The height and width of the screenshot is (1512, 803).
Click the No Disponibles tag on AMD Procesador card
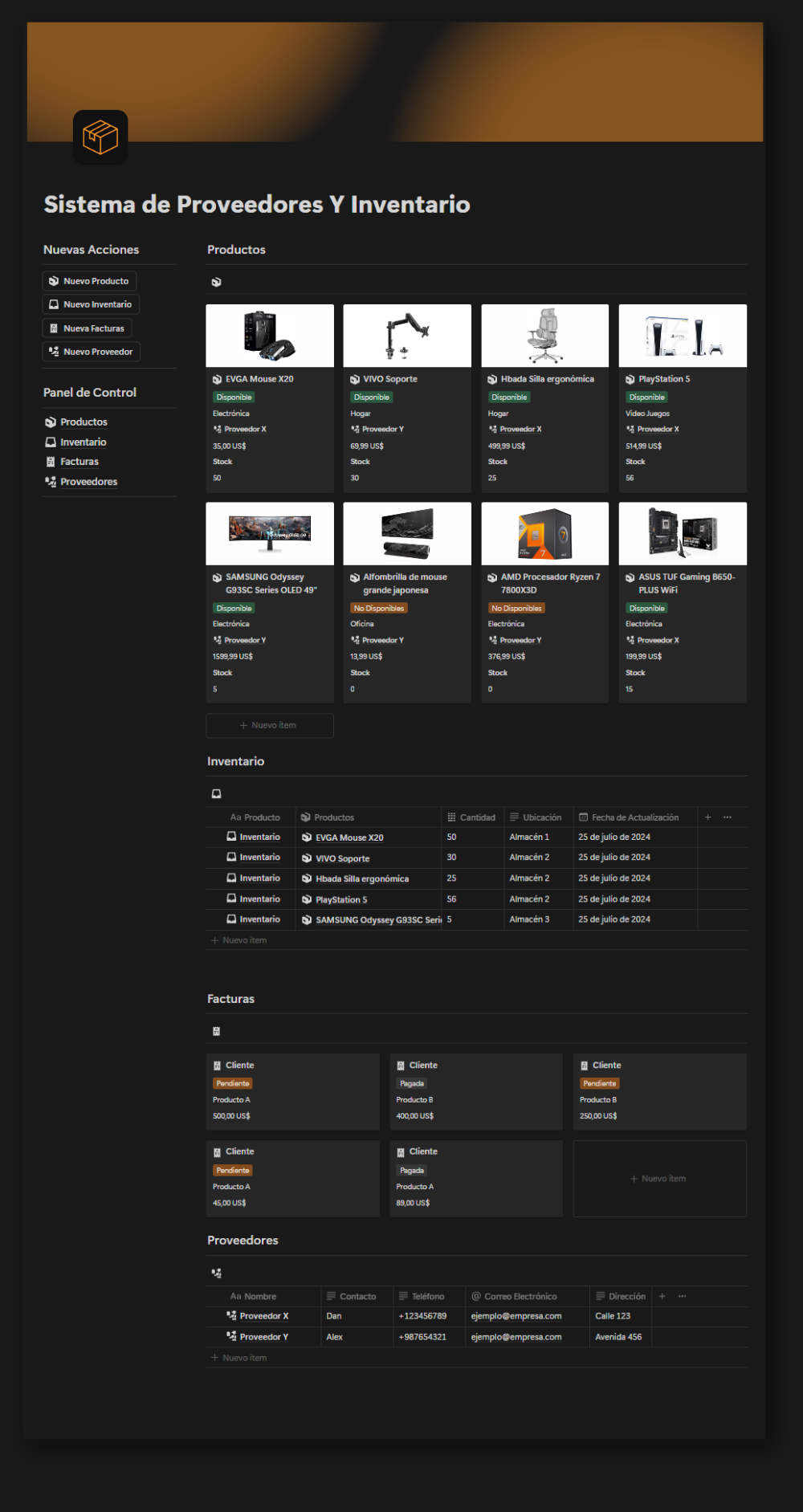point(517,609)
